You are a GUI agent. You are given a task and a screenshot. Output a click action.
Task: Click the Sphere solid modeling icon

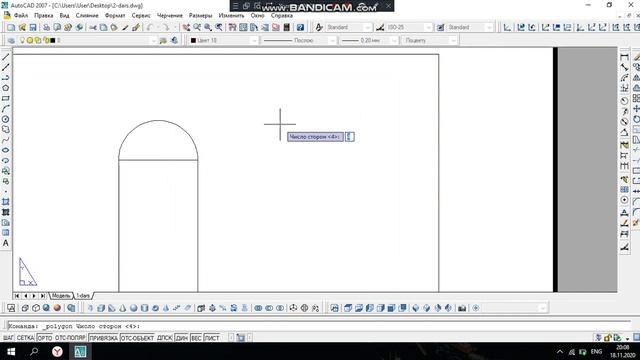(133, 308)
